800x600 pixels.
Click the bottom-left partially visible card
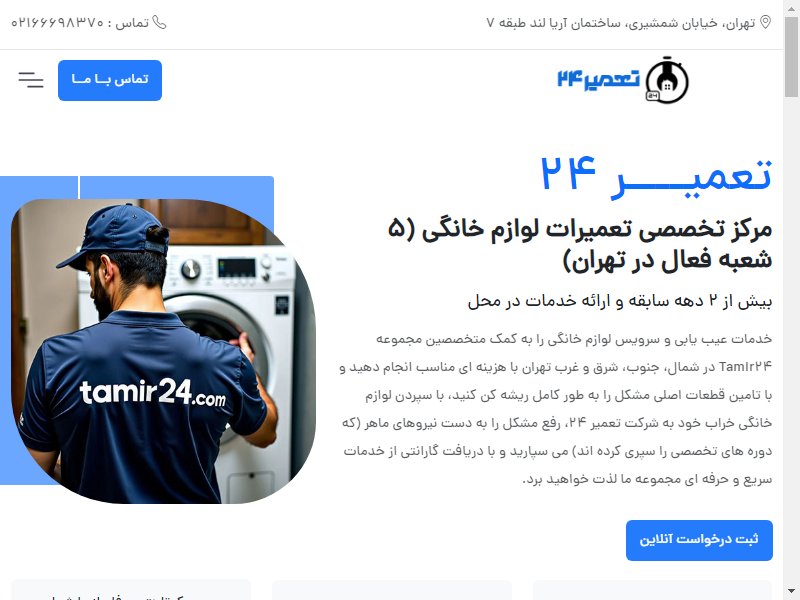pyautogui.click(x=131, y=590)
